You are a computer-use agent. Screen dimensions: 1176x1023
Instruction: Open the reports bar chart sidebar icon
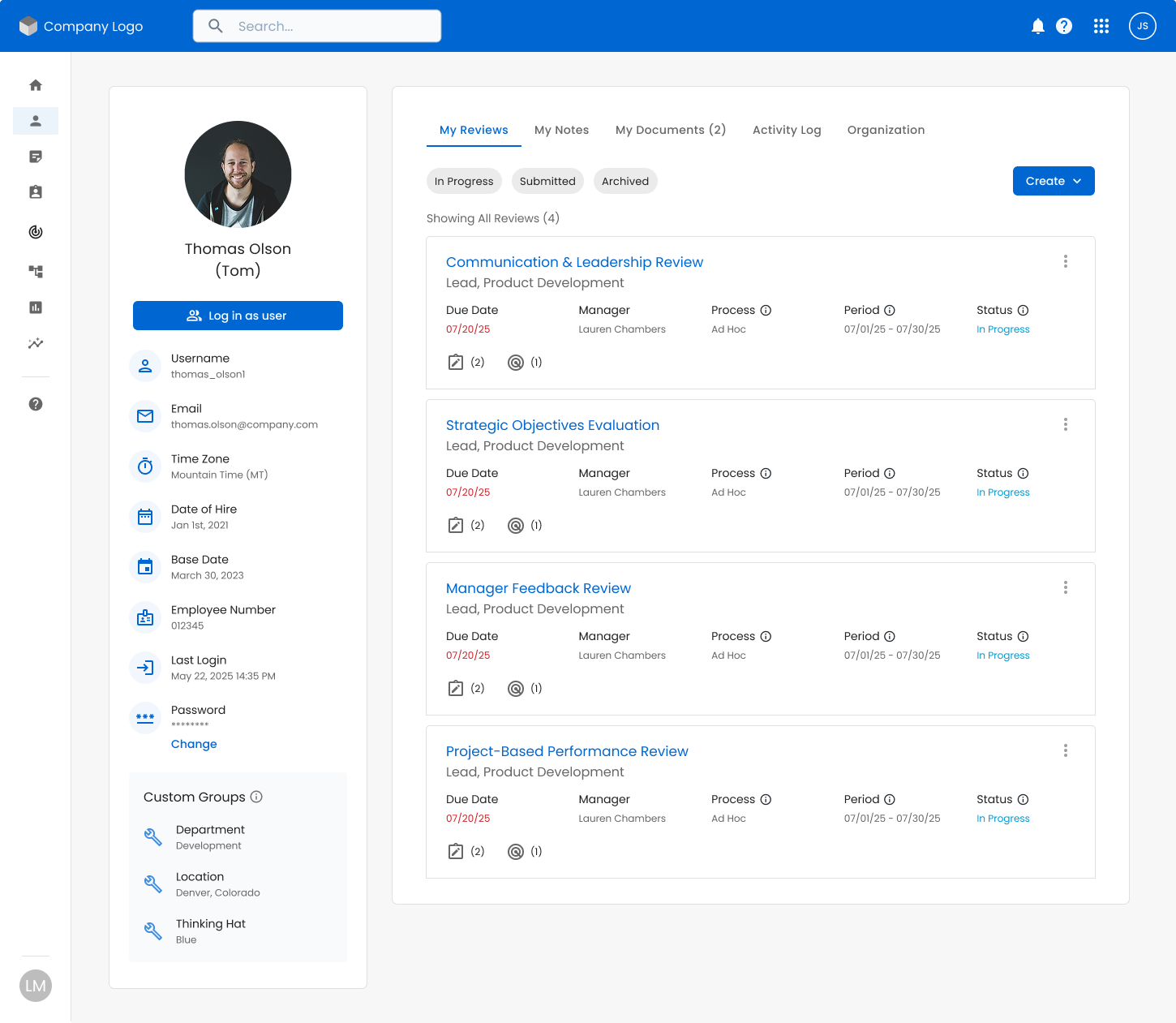(36, 307)
